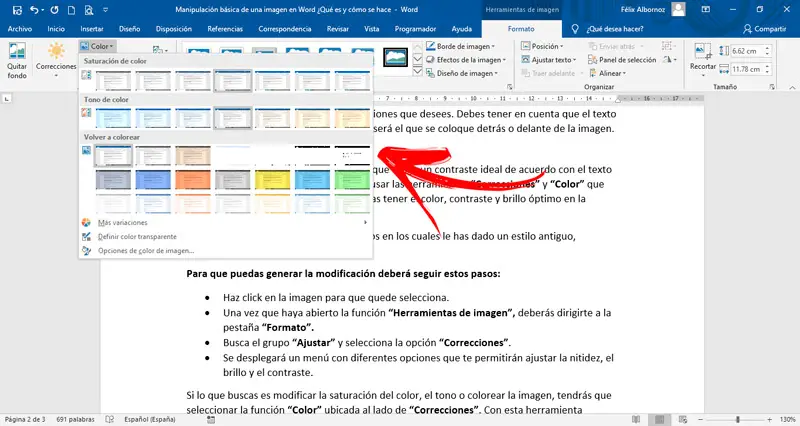Open the Archivo menu

coord(20,29)
